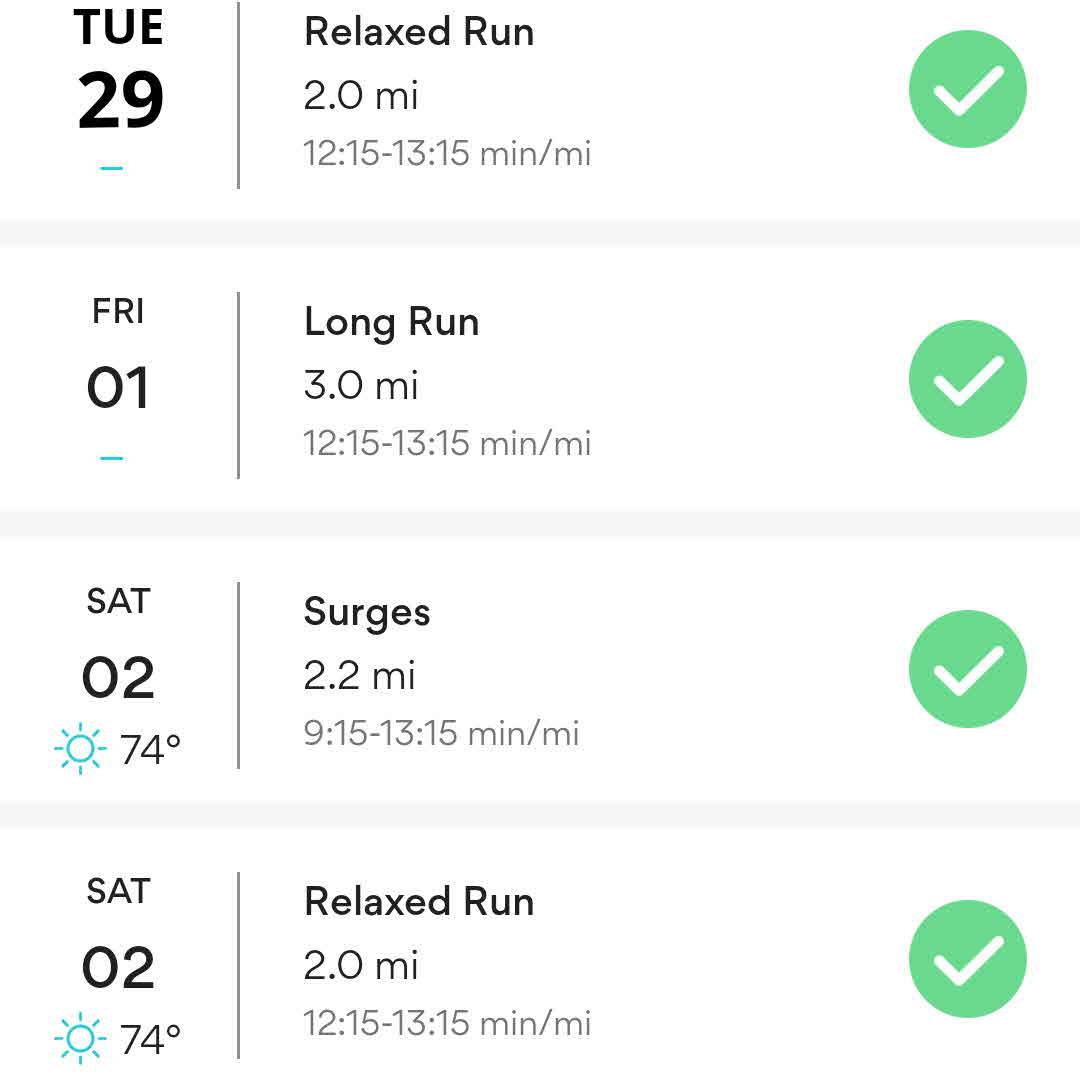1080x1080 pixels.
Task: Tap the checkmark for Saturday's Relaxed Run
Action: pyautogui.click(x=967, y=958)
